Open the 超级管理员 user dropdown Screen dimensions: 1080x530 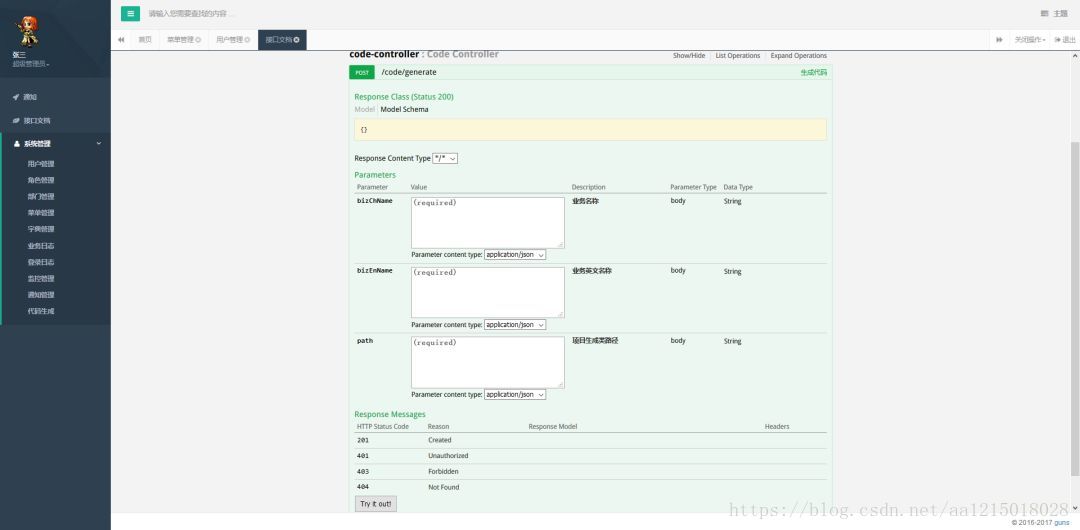pos(31,64)
